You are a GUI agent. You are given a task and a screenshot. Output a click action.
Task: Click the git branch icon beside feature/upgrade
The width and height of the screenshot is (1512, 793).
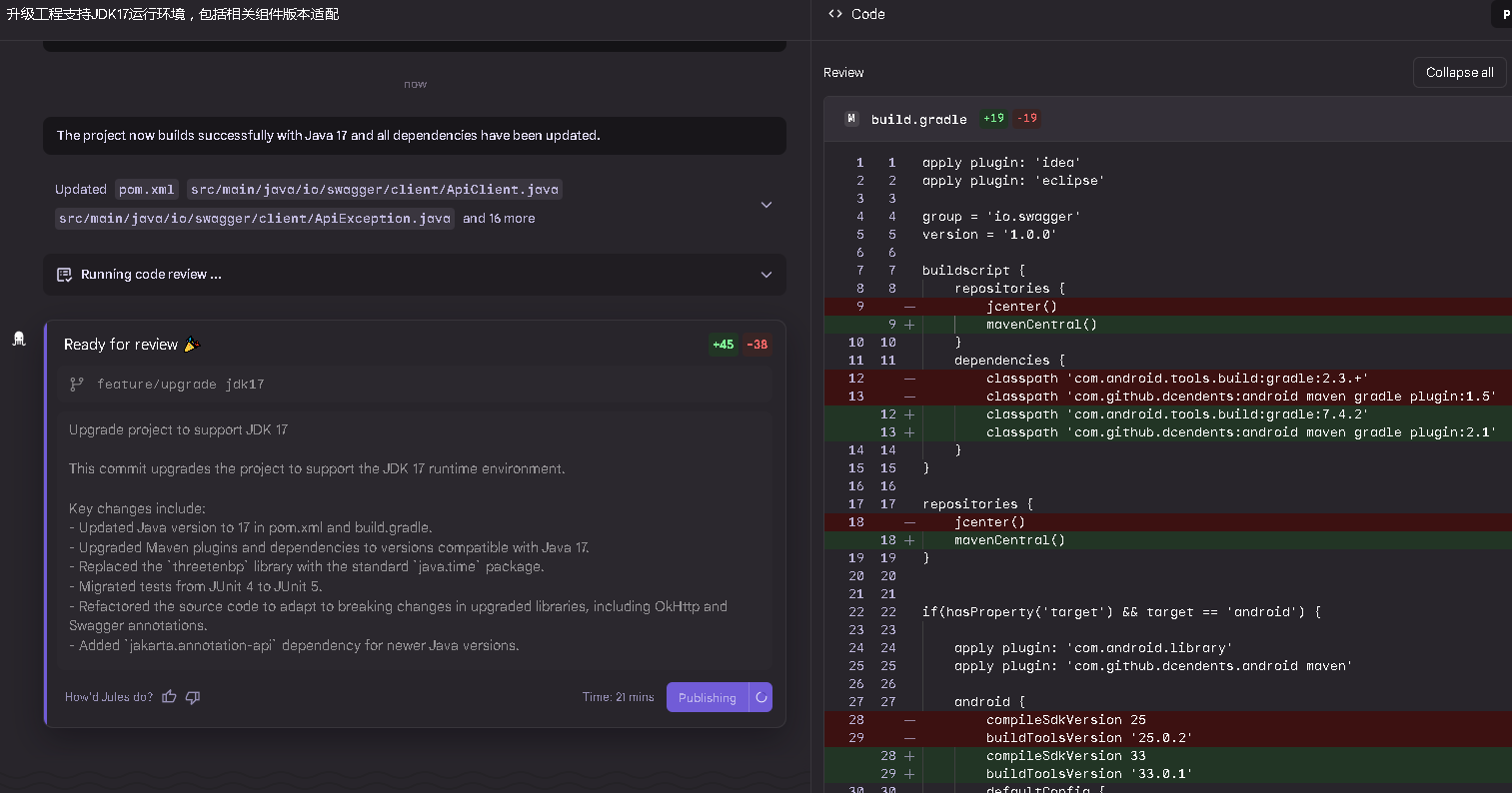pos(77,385)
